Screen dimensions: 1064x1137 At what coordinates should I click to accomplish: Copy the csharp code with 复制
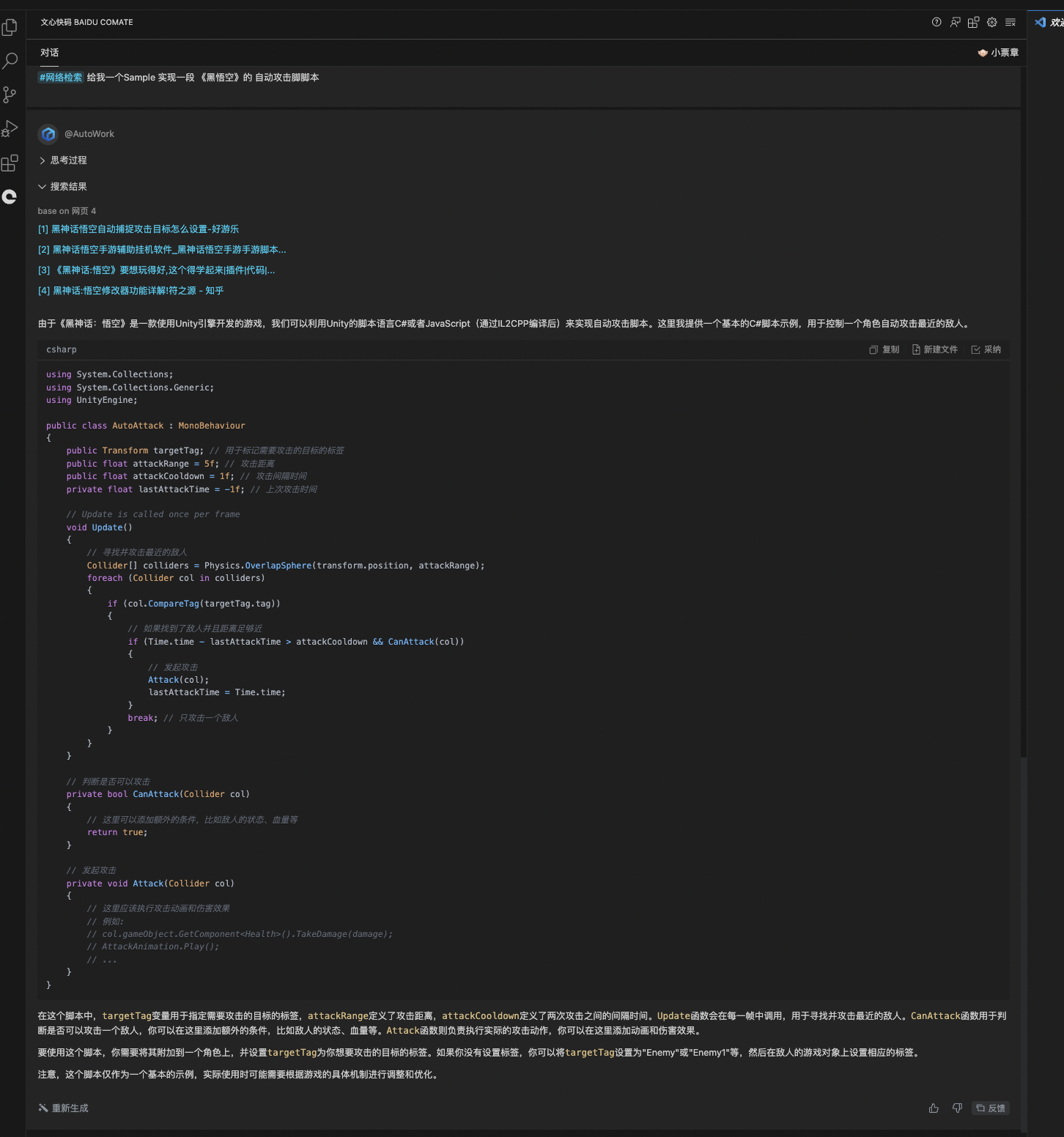884,349
